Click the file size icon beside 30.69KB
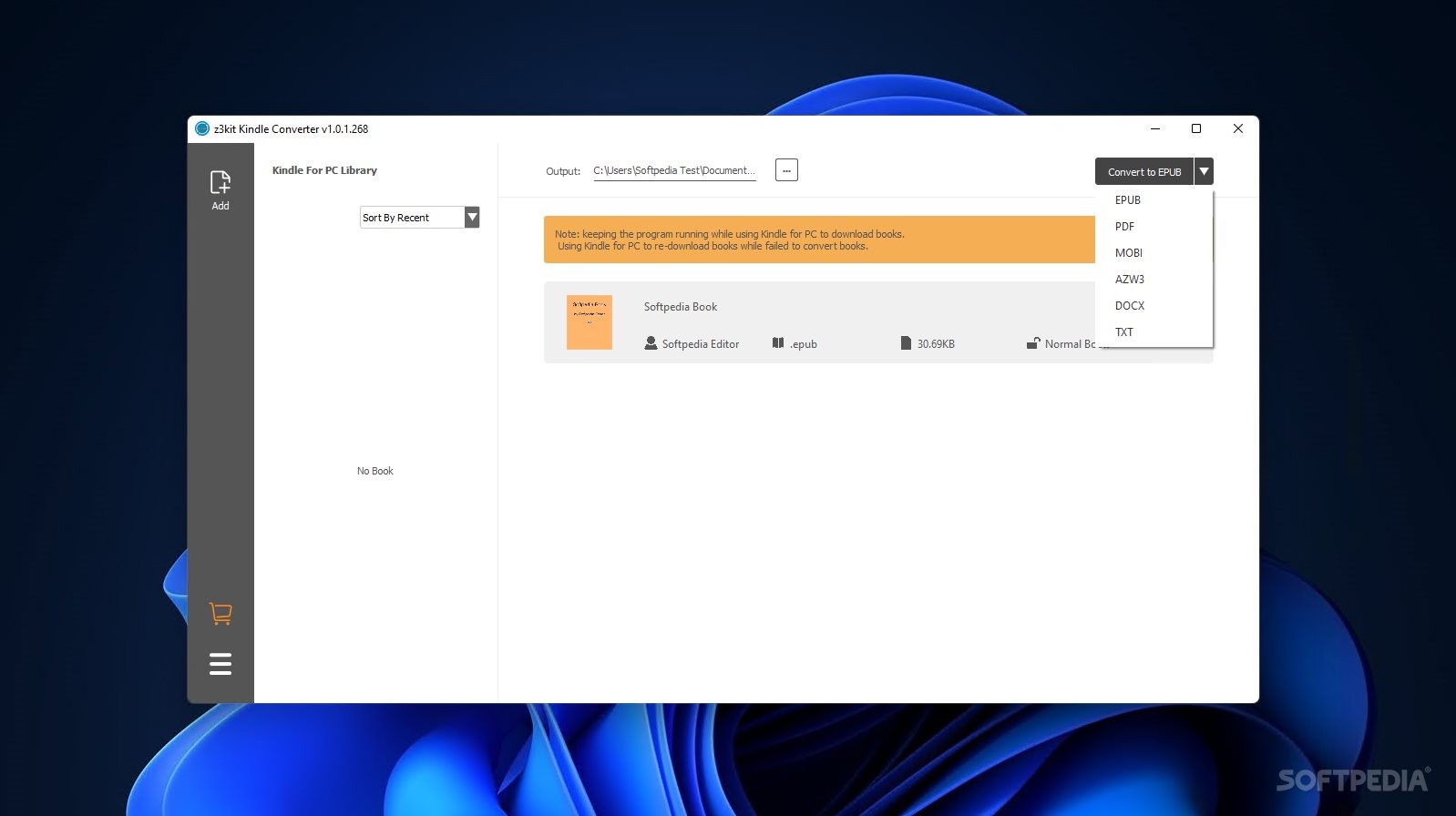 906,343
